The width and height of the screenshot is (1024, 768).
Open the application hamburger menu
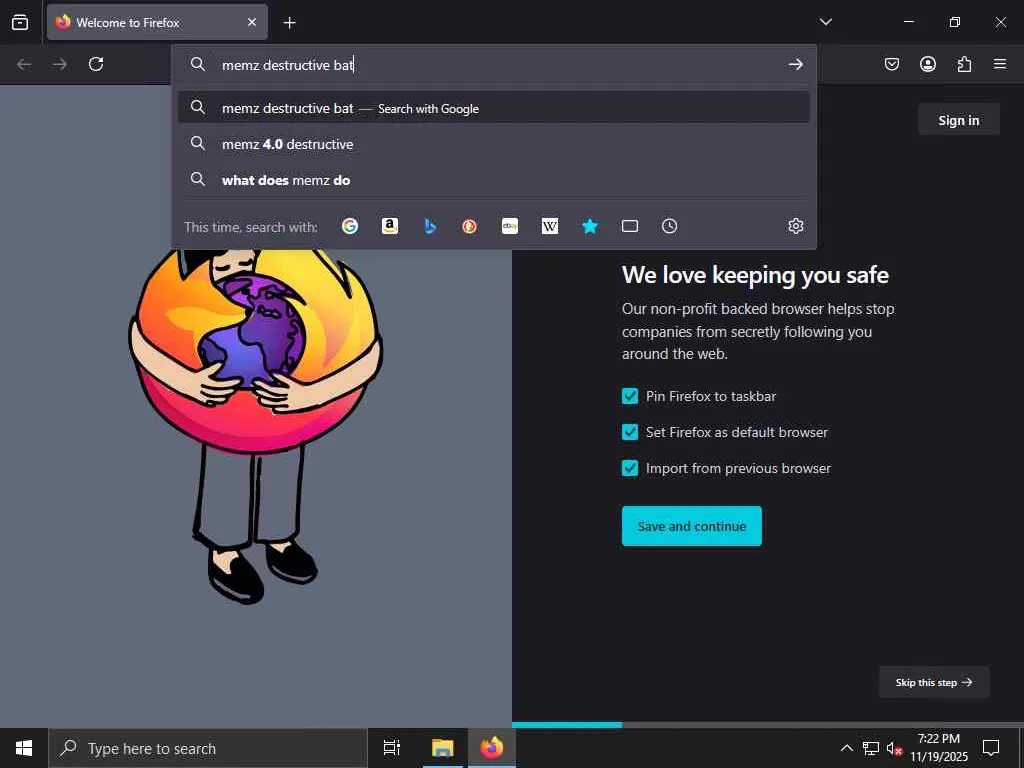click(x=999, y=64)
